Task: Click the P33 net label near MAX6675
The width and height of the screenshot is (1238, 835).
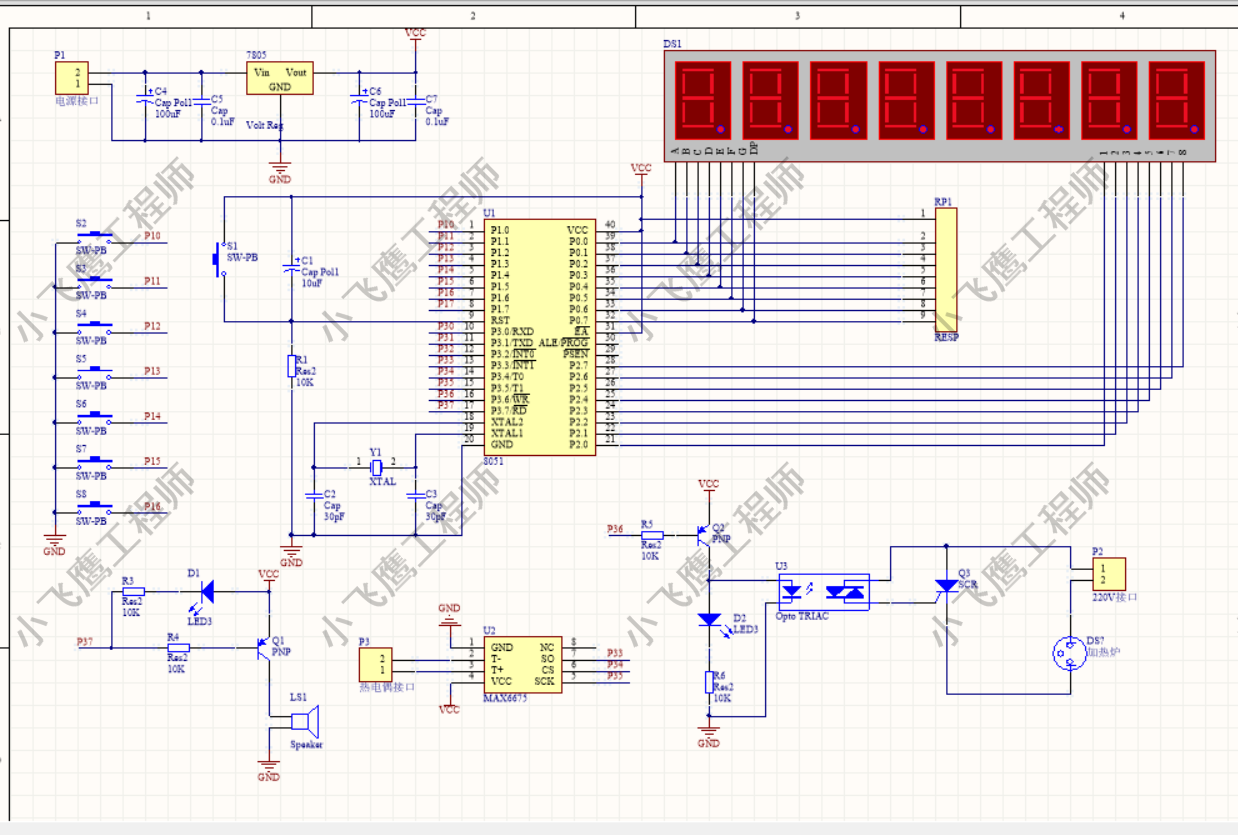Action: pos(616,652)
